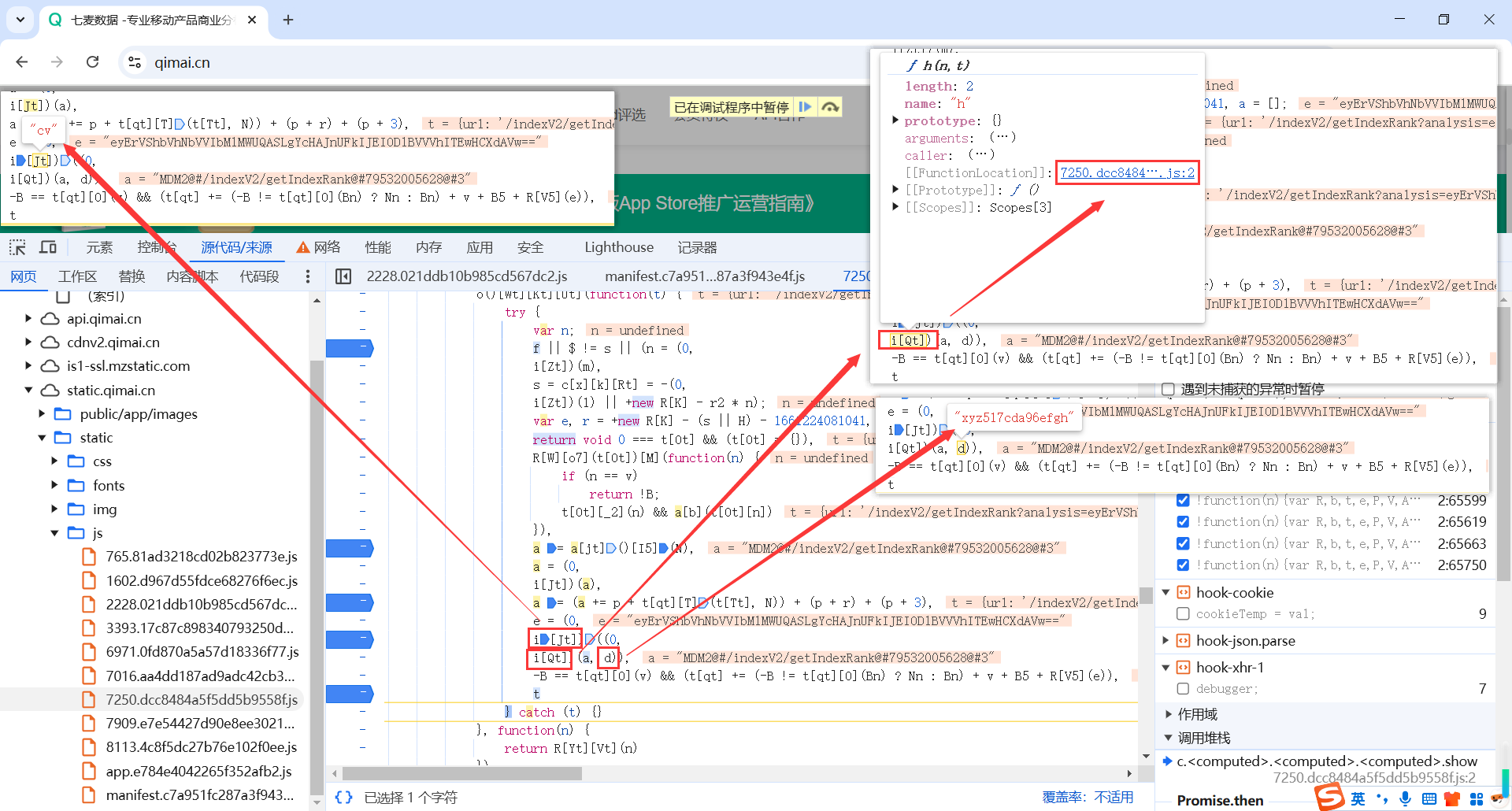Switch to the 性能 Performance tab

tap(378, 247)
